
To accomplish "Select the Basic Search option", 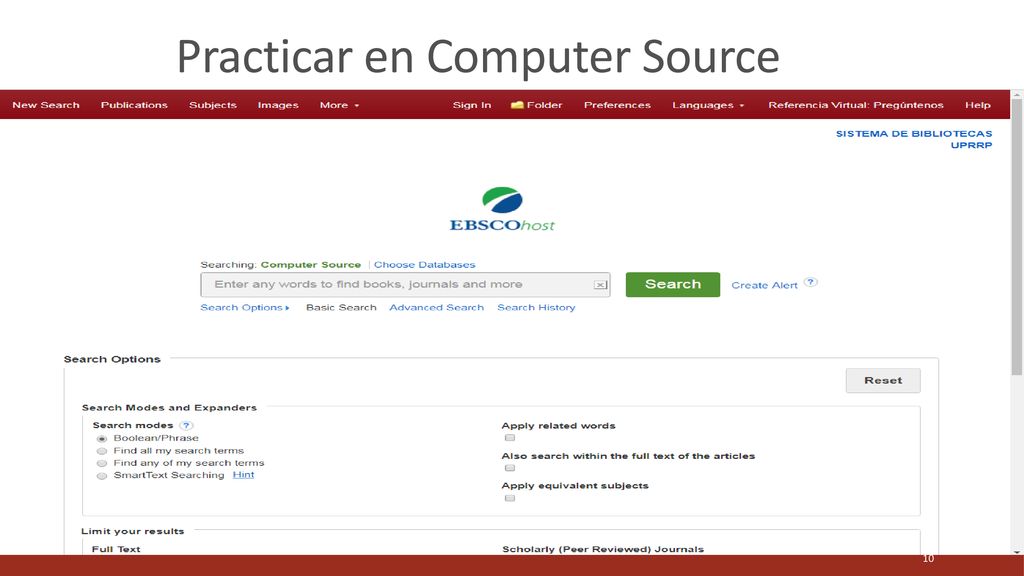I will click(341, 308).
